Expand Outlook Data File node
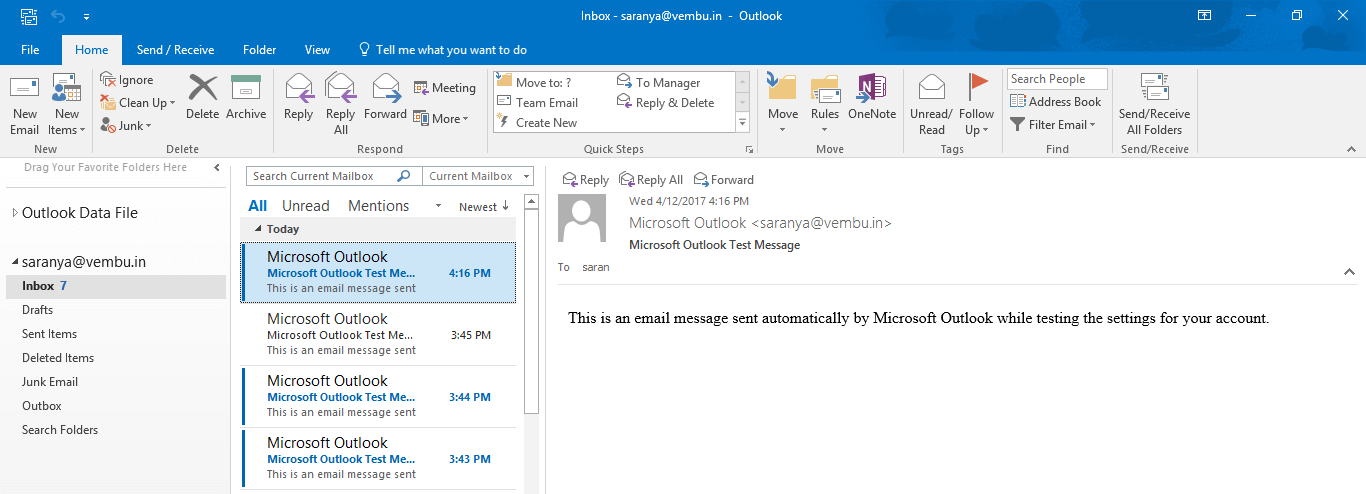Viewport: 1366px width, 494px height. tap(14, 213)
